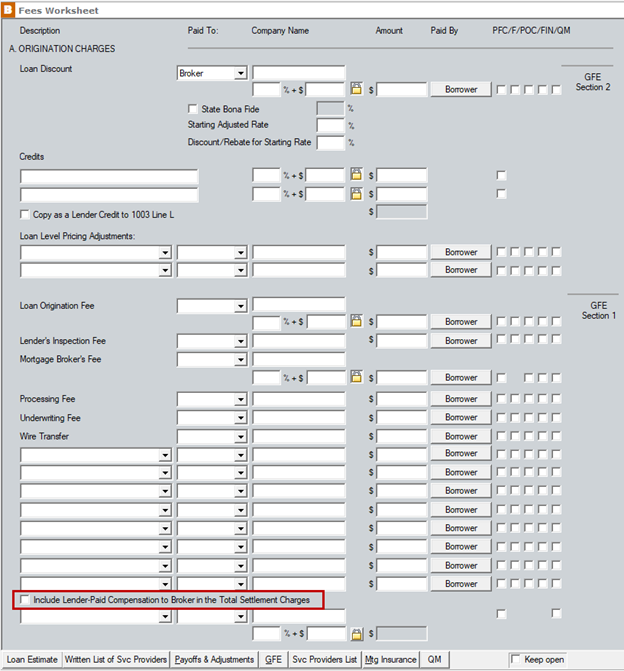The image size is (624, 671).
Task: Click the lock icon on the first Credits line
Action: click(x=355, y=176)
